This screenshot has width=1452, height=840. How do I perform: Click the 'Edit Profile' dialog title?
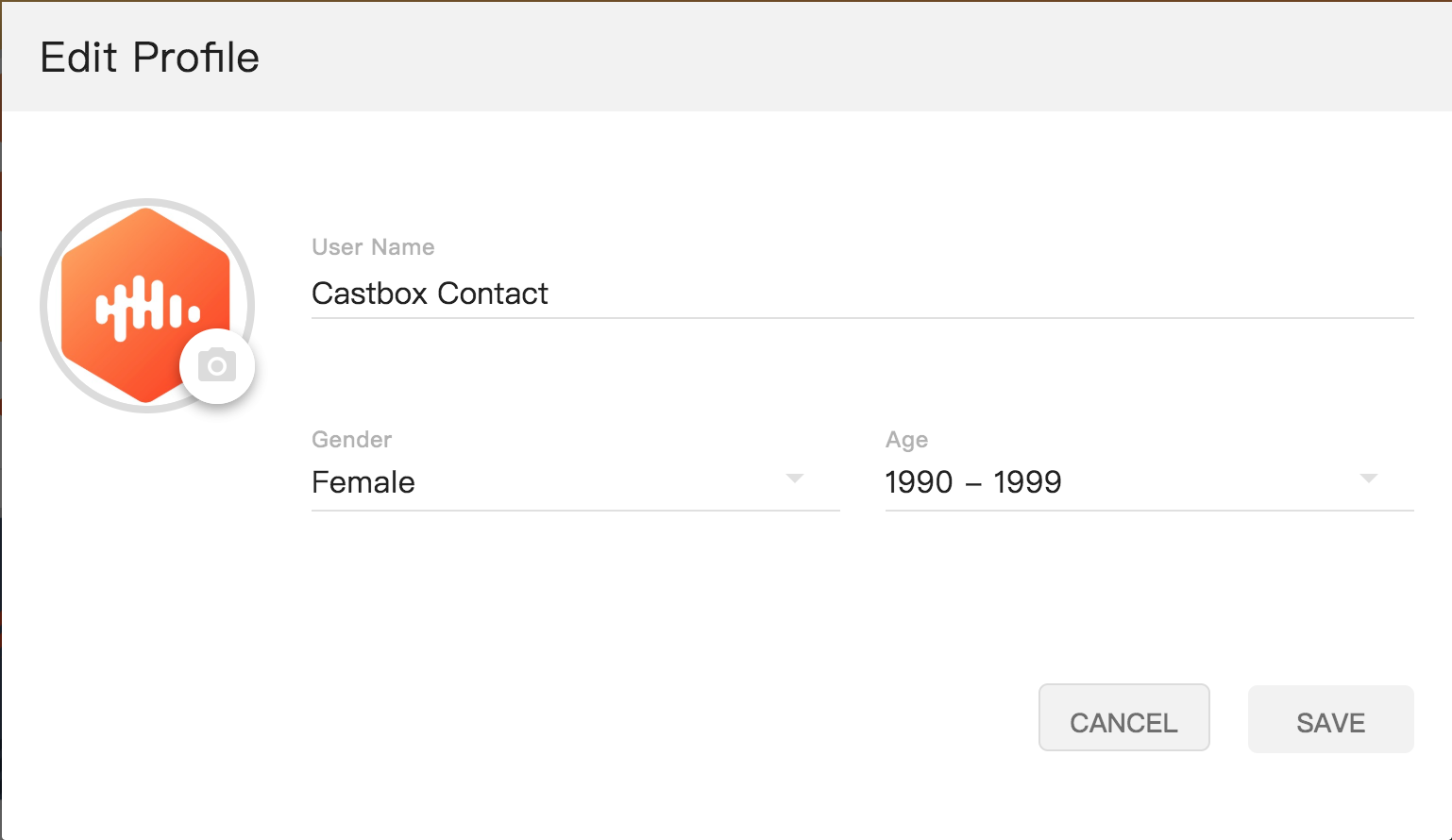[149, 58]
